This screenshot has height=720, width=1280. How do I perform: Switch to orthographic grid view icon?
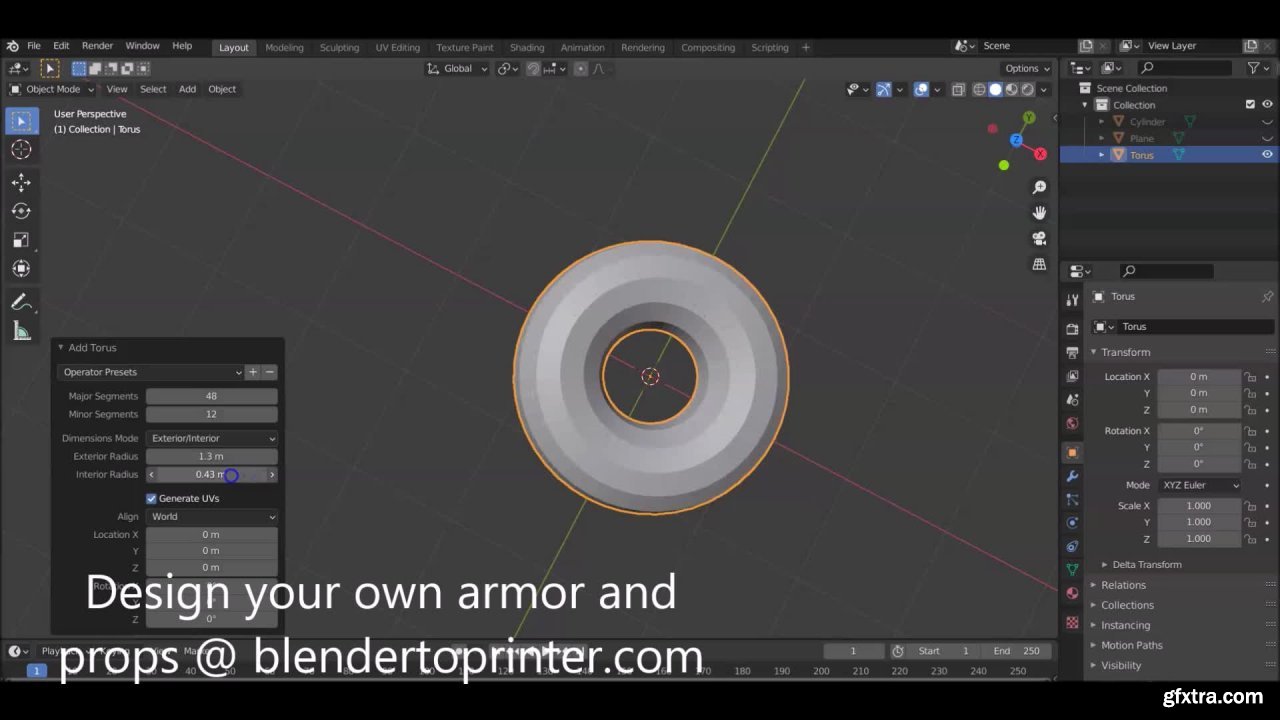1039,265
